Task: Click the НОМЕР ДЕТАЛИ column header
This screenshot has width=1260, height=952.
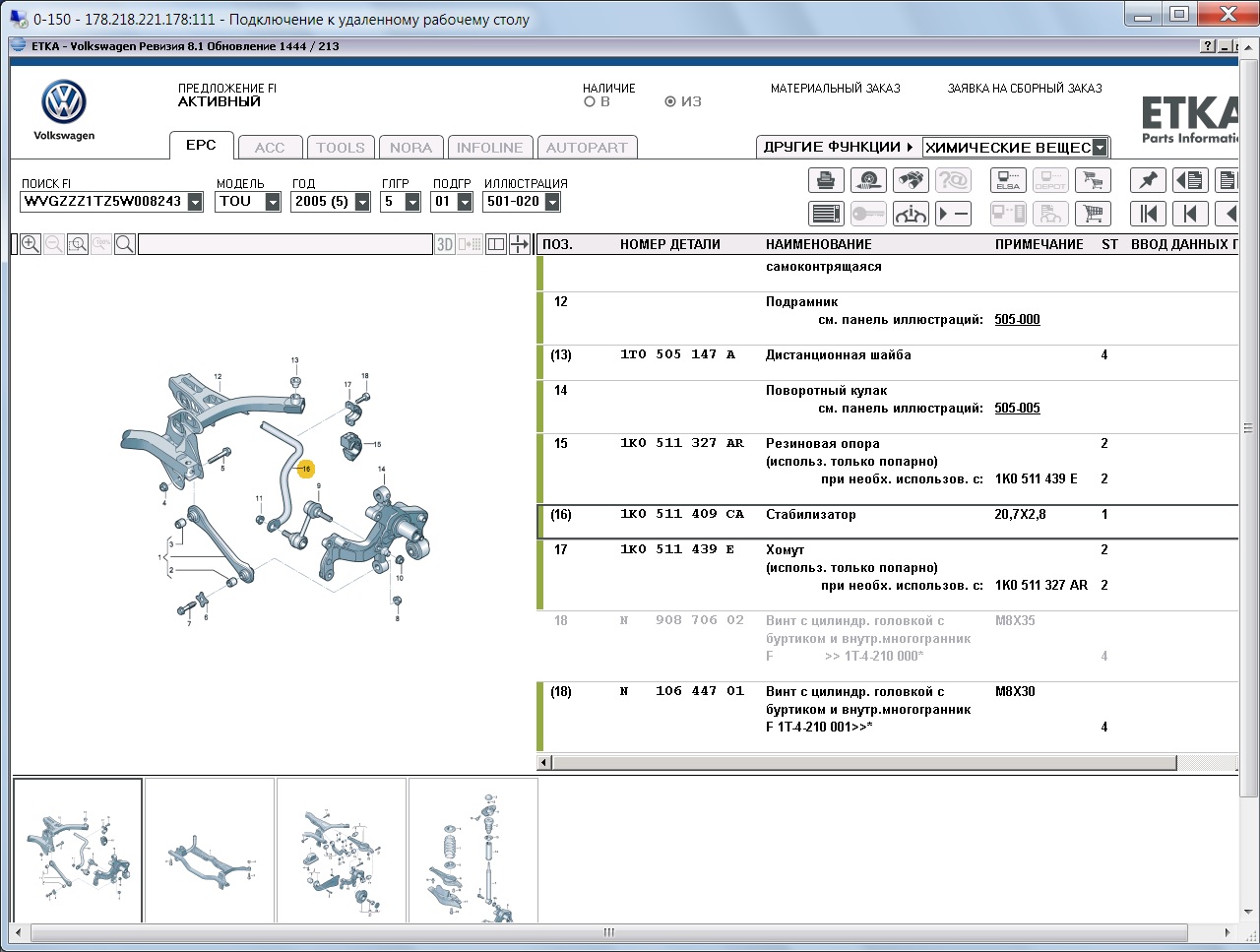Action: (x=670, y=244)
